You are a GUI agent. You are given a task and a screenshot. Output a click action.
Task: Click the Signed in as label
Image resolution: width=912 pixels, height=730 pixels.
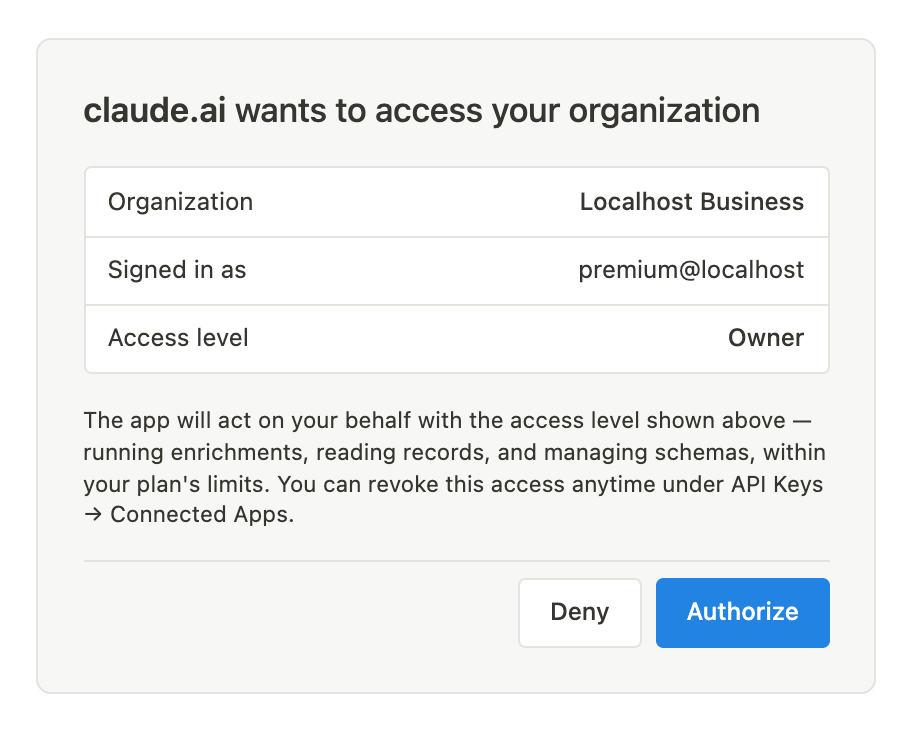(x=177, y=270)
